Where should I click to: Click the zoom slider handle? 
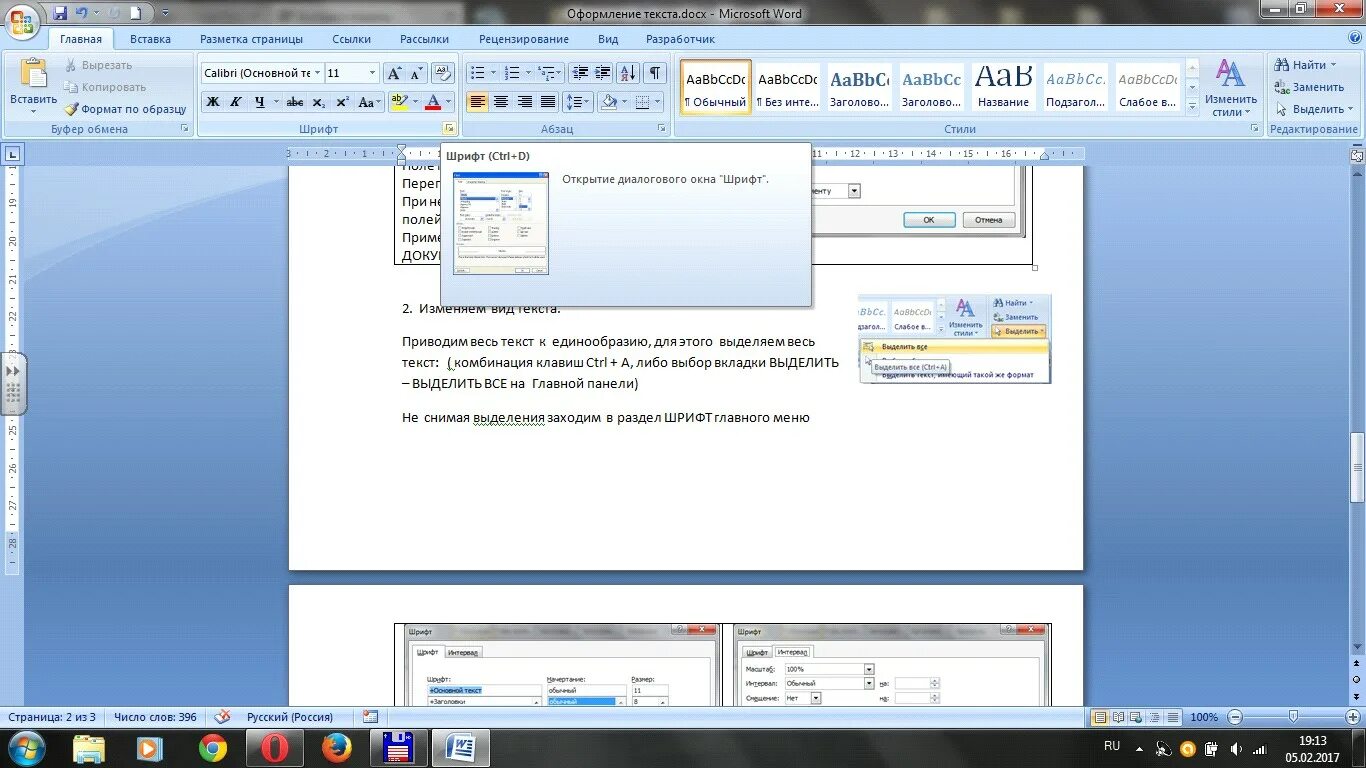(1293, 717)
